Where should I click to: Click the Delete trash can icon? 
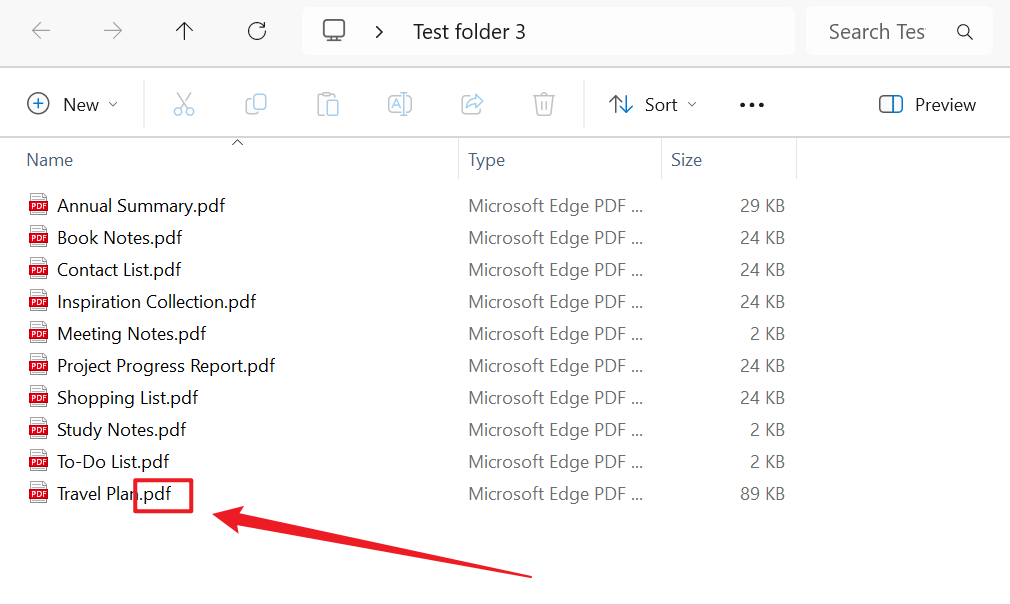[544, 104]
